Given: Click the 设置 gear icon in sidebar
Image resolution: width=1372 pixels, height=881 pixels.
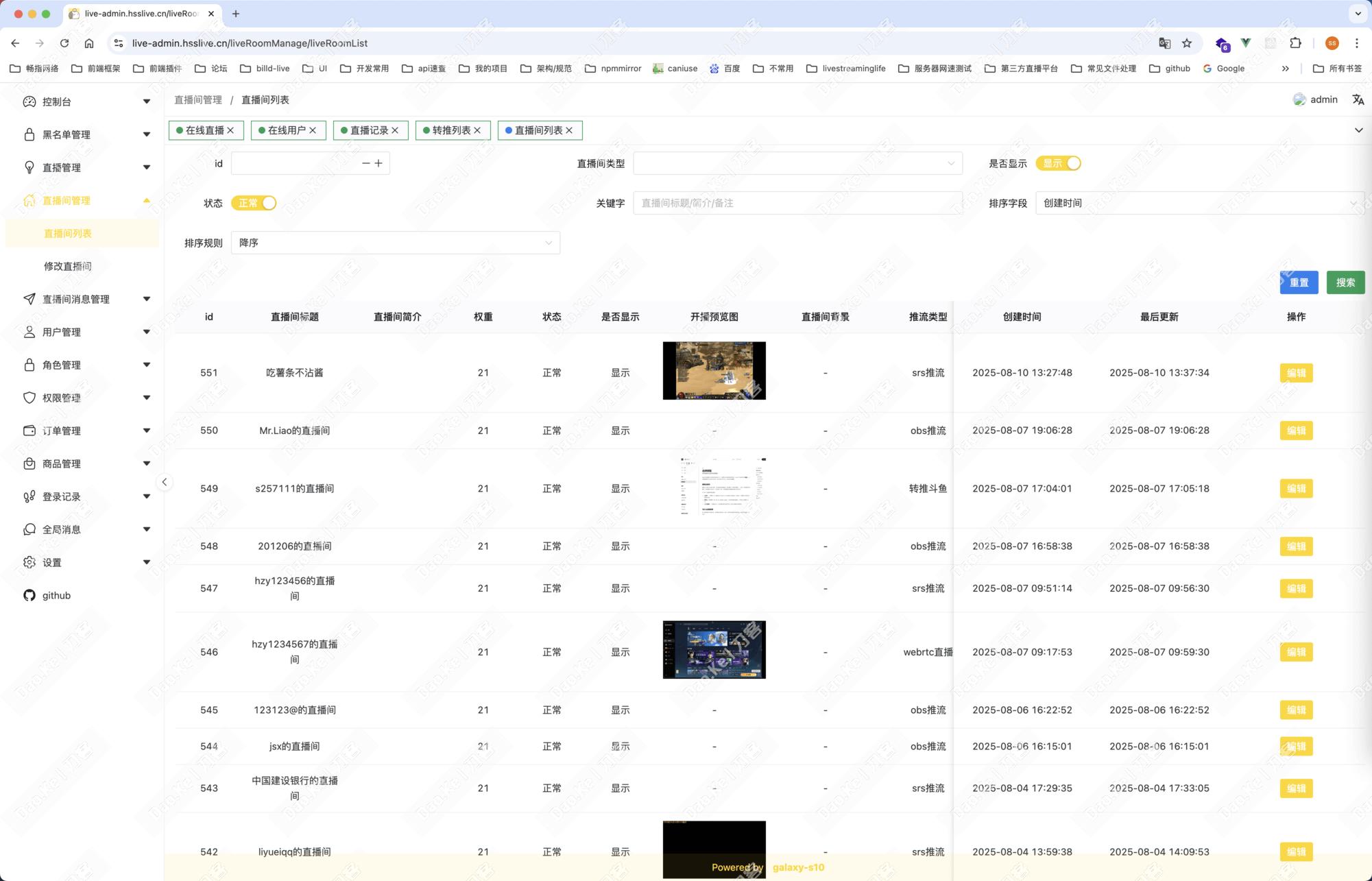Looking at the screenshot, I should point(29,562).
